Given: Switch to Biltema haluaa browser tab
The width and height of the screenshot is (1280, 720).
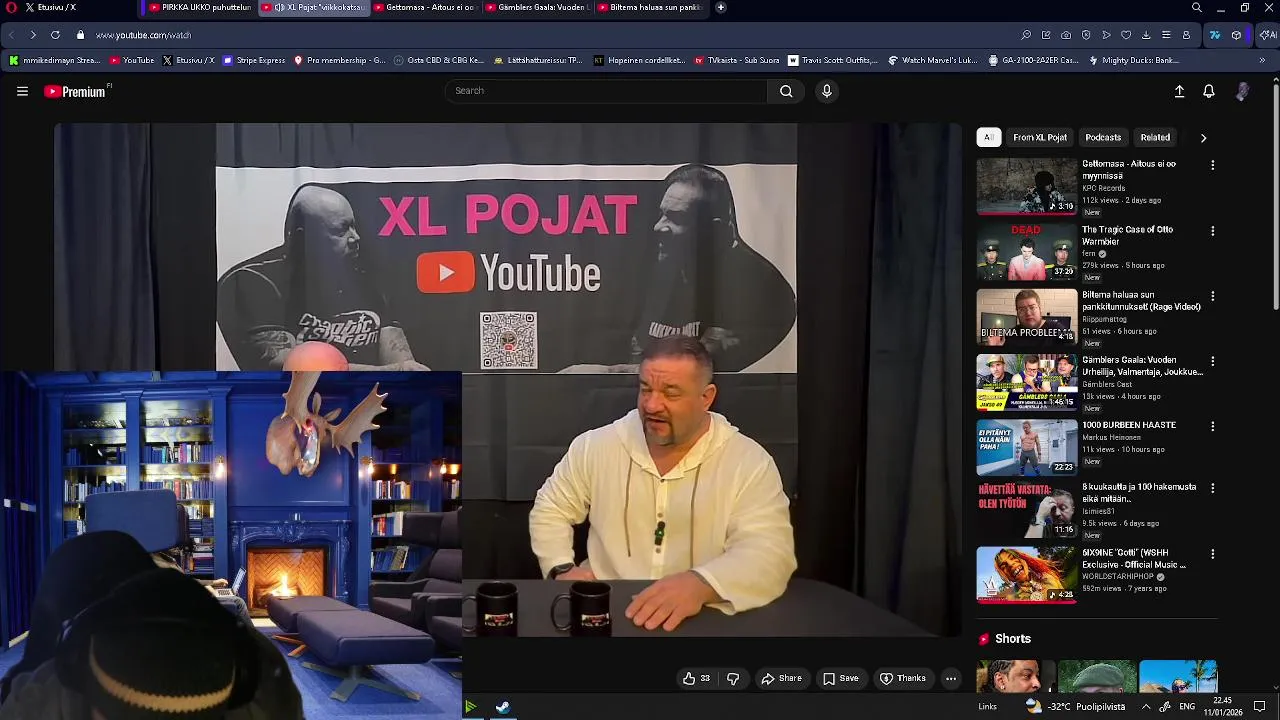Looking at the screenshot, I should (648, 7).
